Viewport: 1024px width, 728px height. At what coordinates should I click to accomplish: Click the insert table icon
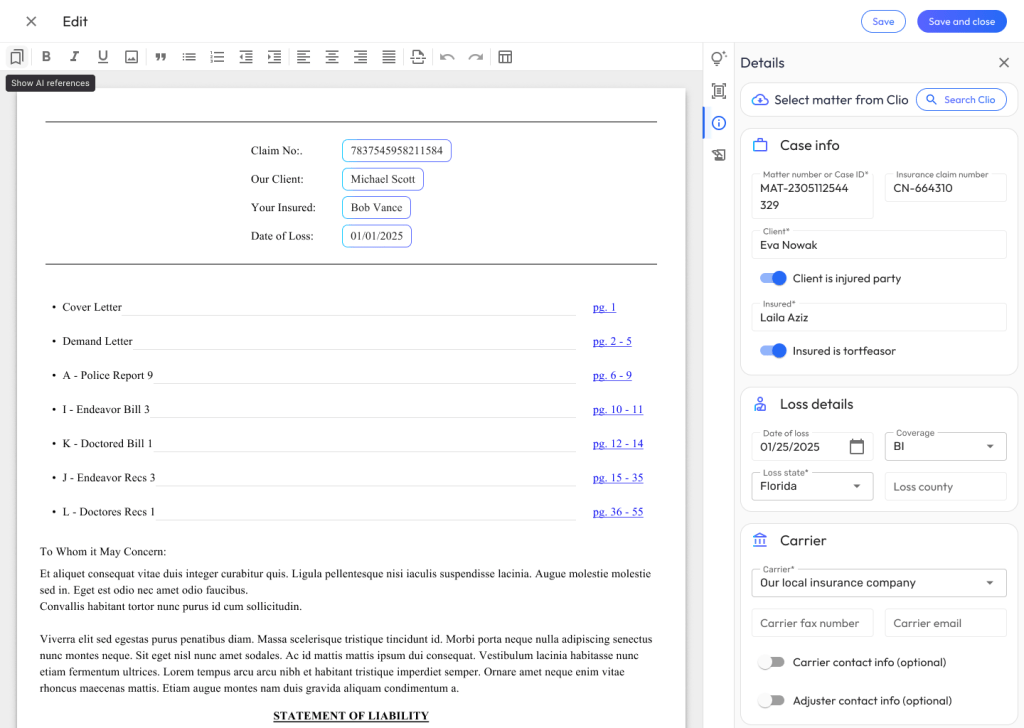click(x=505, y=57)
